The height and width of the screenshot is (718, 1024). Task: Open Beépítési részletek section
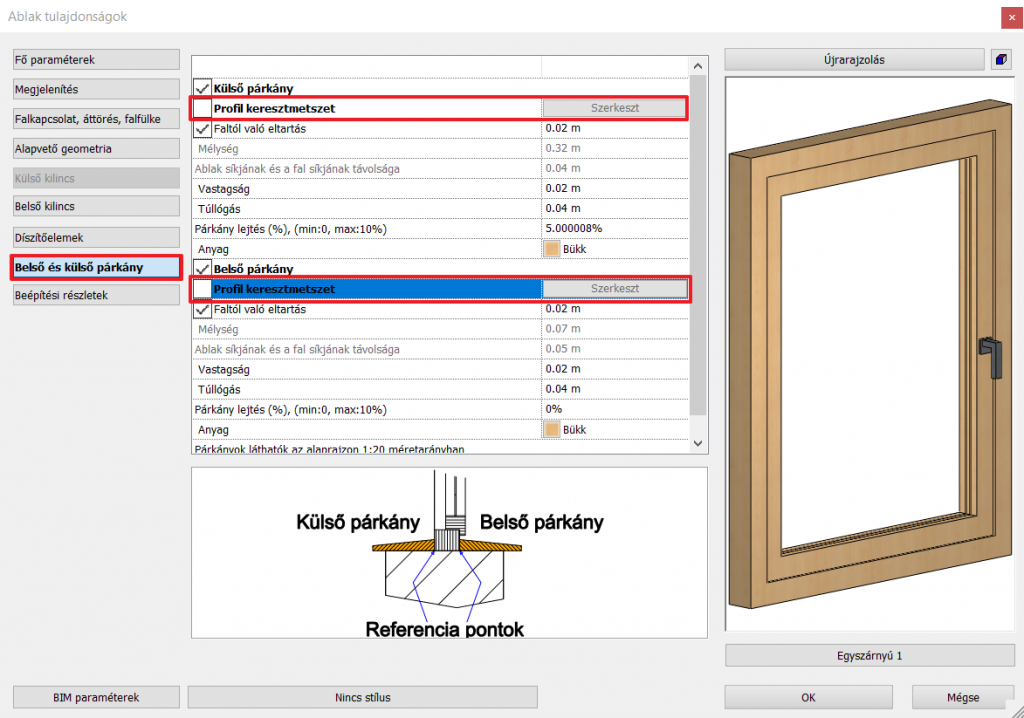pyautogui.click(x=95, y=296)
